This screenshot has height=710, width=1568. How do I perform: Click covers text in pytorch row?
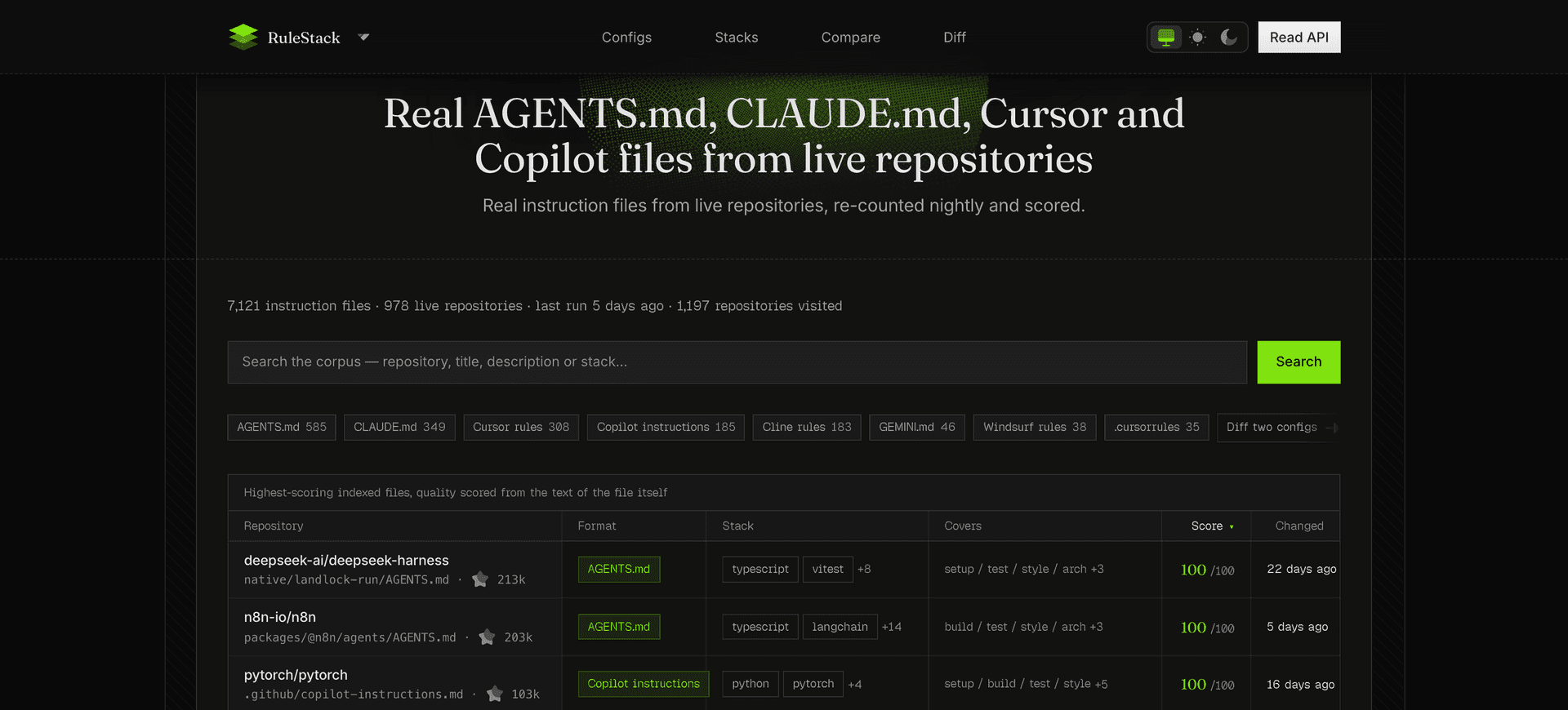(x=1026, y=684)
